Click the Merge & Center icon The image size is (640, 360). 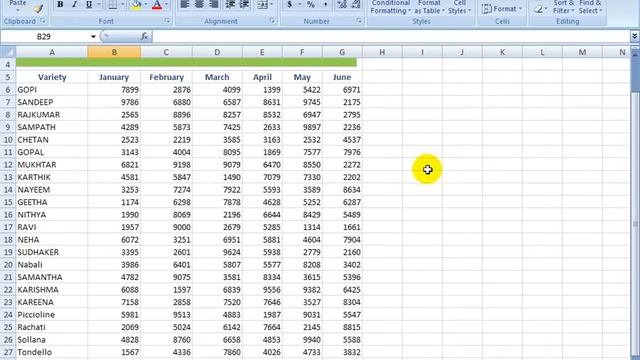pyautogui.click(x=262, y=4)
